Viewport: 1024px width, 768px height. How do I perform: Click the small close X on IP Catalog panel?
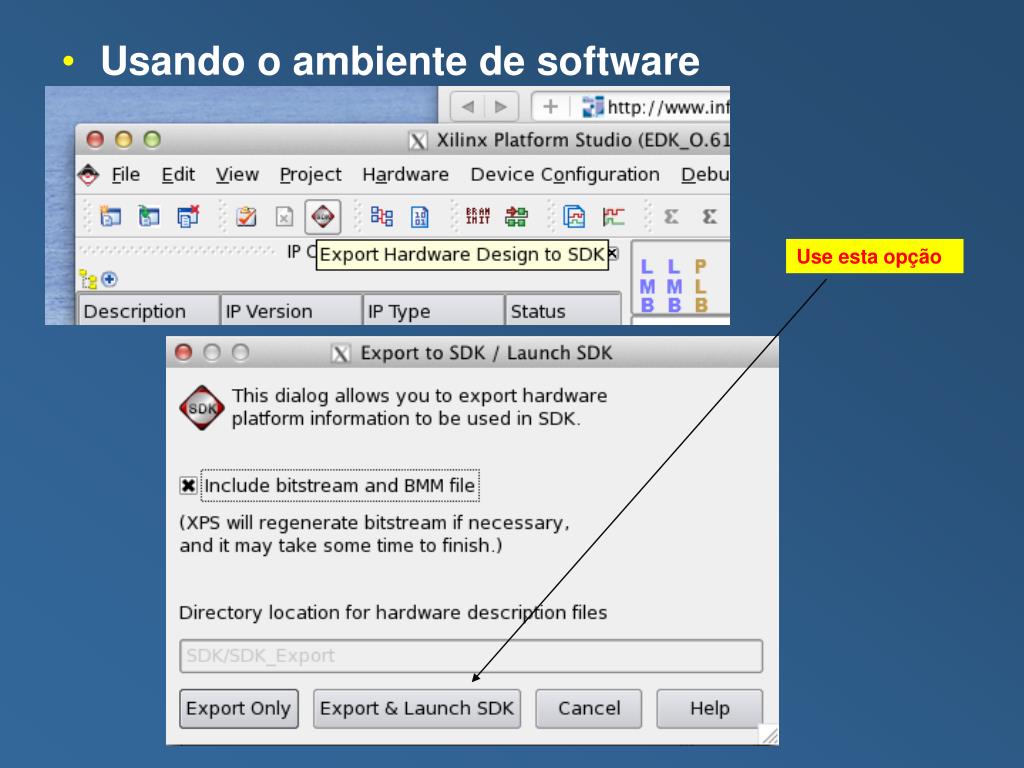point(613,253)
